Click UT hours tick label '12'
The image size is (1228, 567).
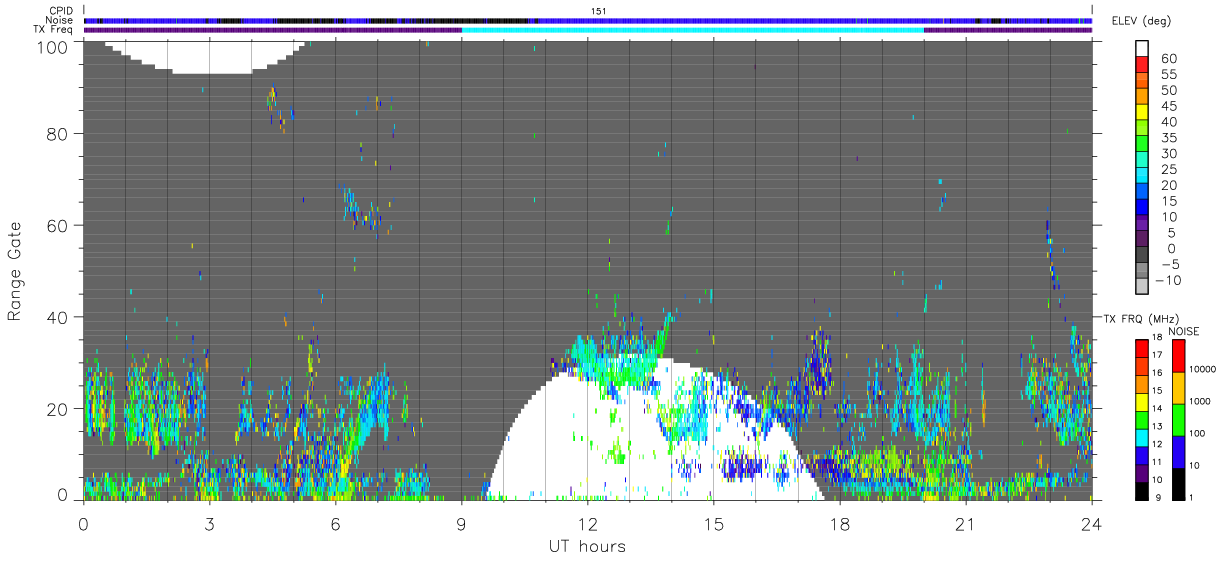pyautogui.click(x=588, y=523)
